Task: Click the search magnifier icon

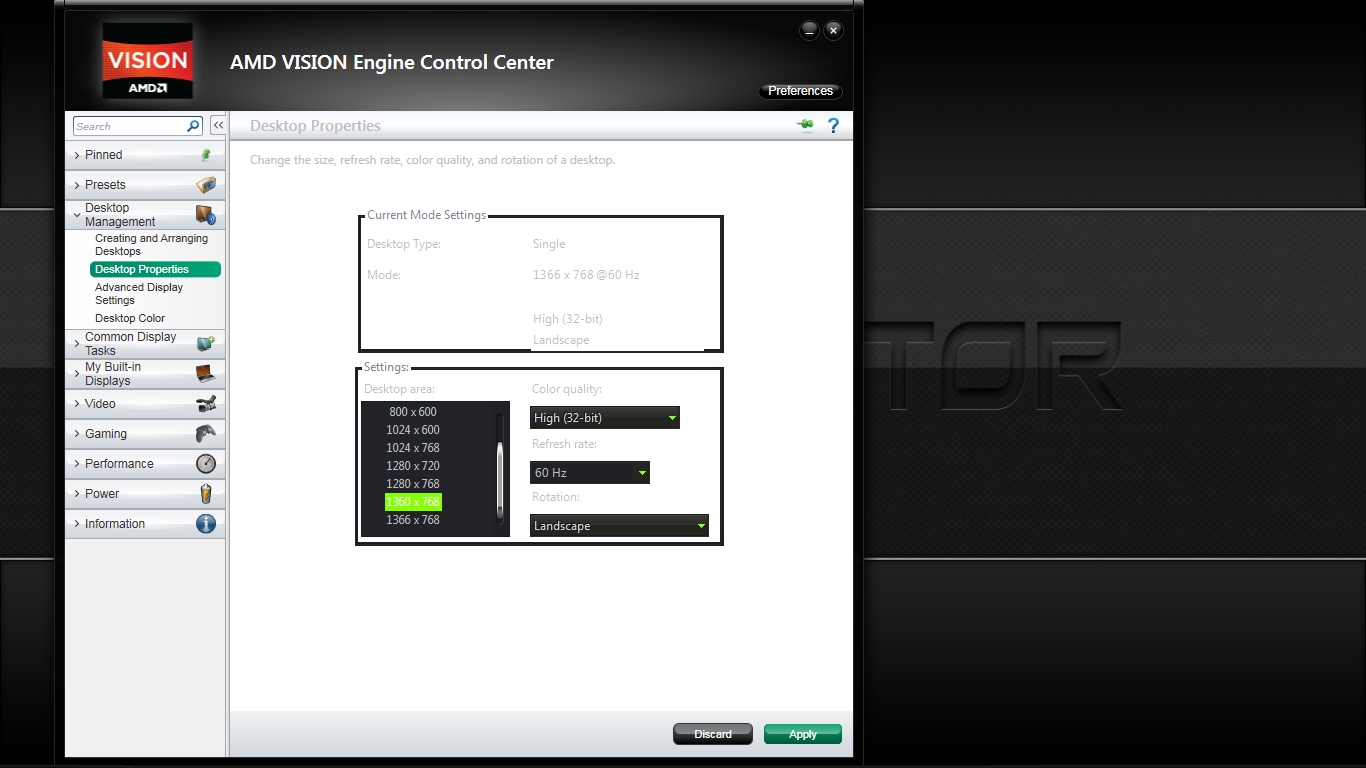Action: pyautogui.click(x=194, y=126)
